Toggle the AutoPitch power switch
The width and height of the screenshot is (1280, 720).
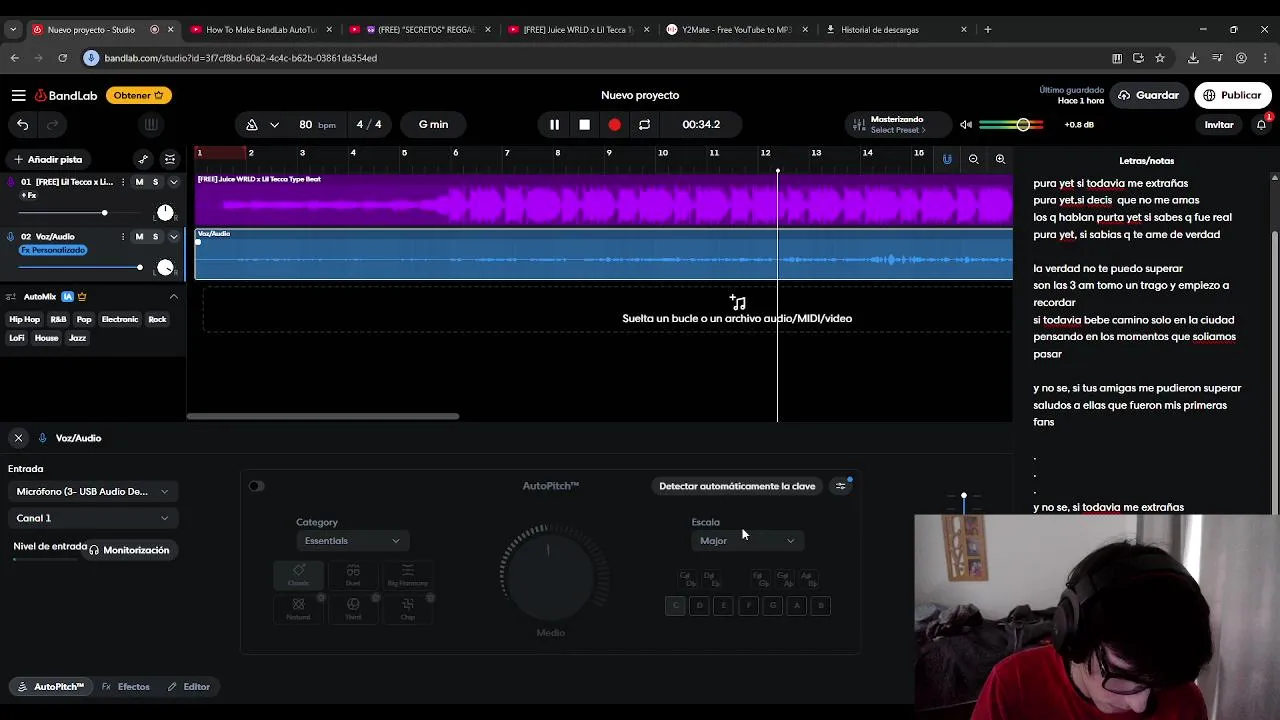257,486
